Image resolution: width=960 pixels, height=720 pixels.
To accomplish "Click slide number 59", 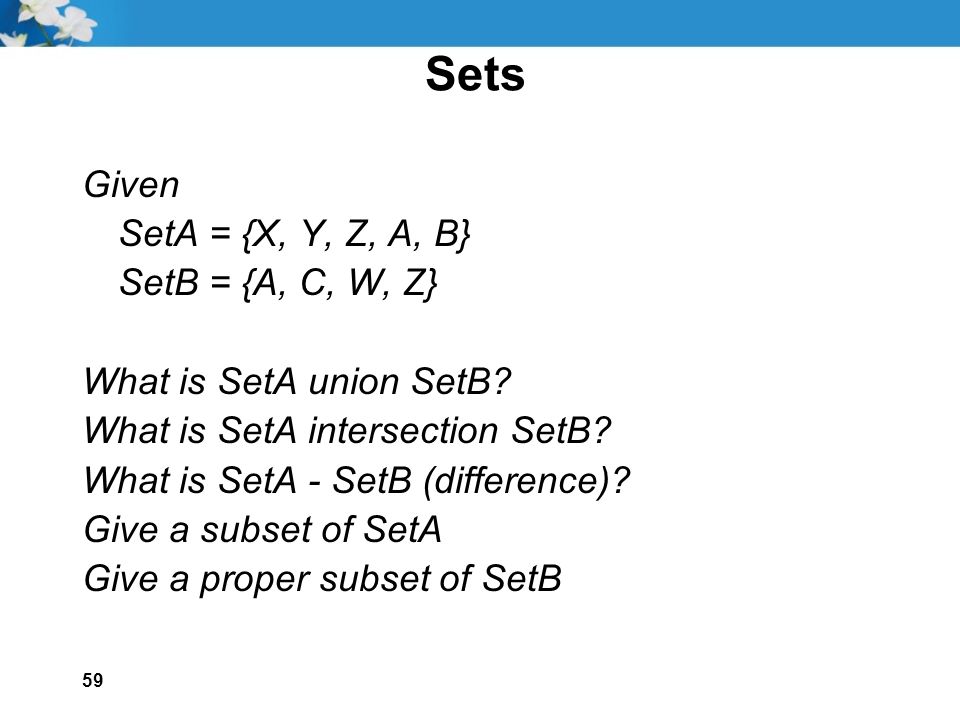I will 92,680.
